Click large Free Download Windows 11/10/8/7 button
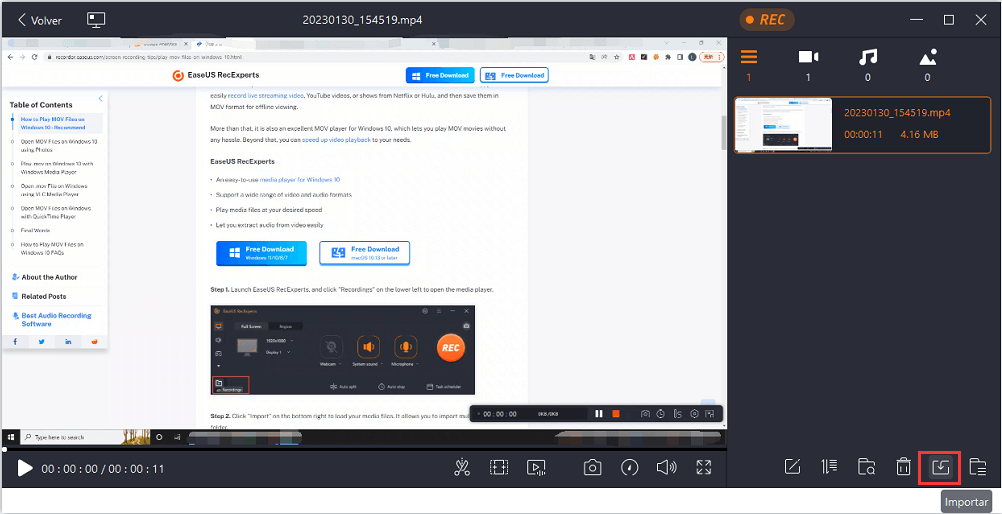The height and width of the screenshot is (514, 1002). [x=261, y=253]
